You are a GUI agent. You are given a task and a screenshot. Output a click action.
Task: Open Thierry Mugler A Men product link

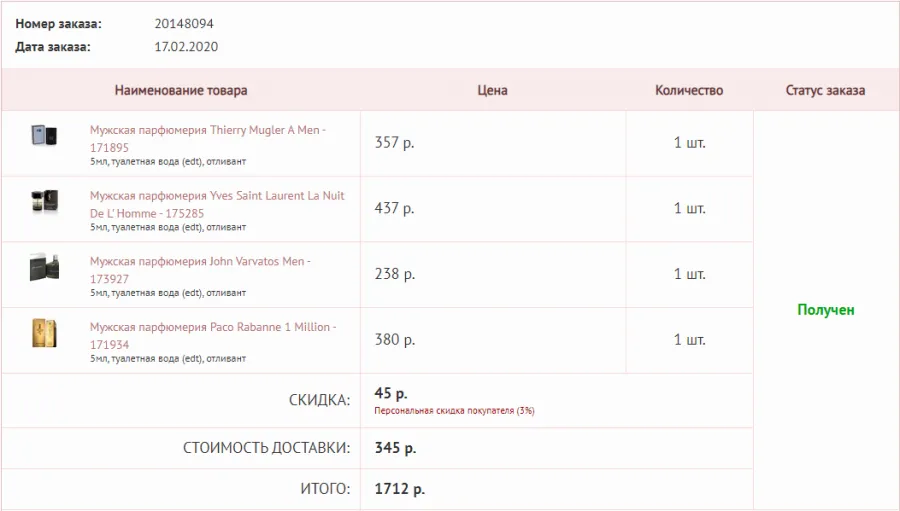(x=207, y=139)
